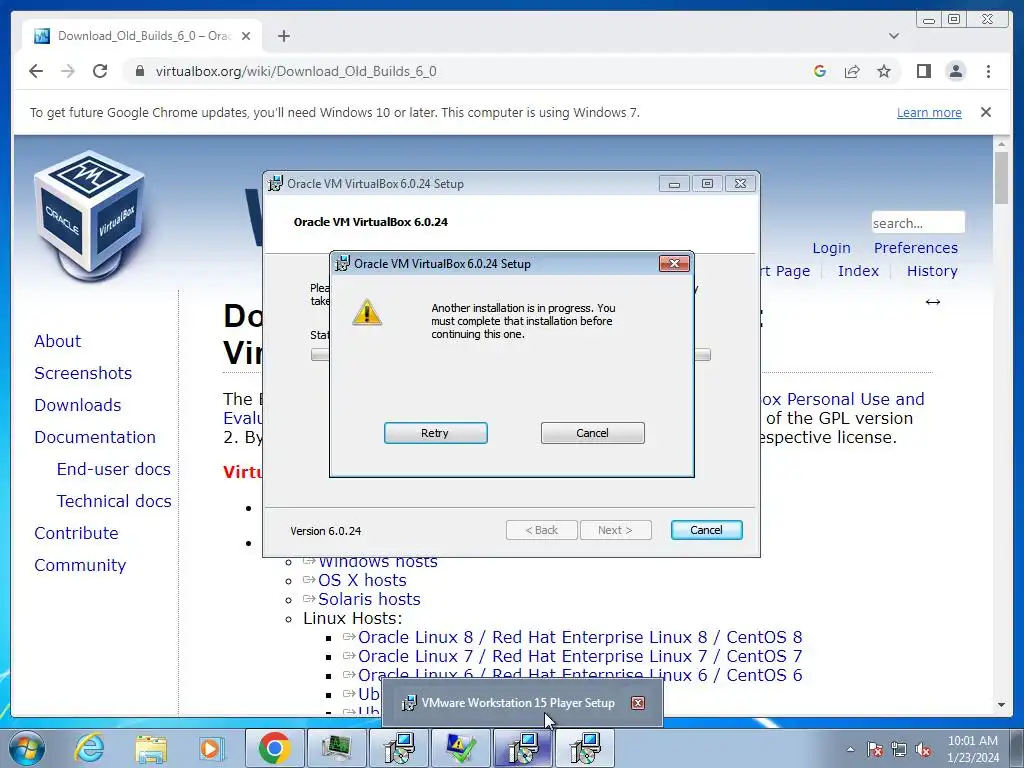Open Action Center flag in tray
The image size is (1024, 768).
(x=875, y=749)
